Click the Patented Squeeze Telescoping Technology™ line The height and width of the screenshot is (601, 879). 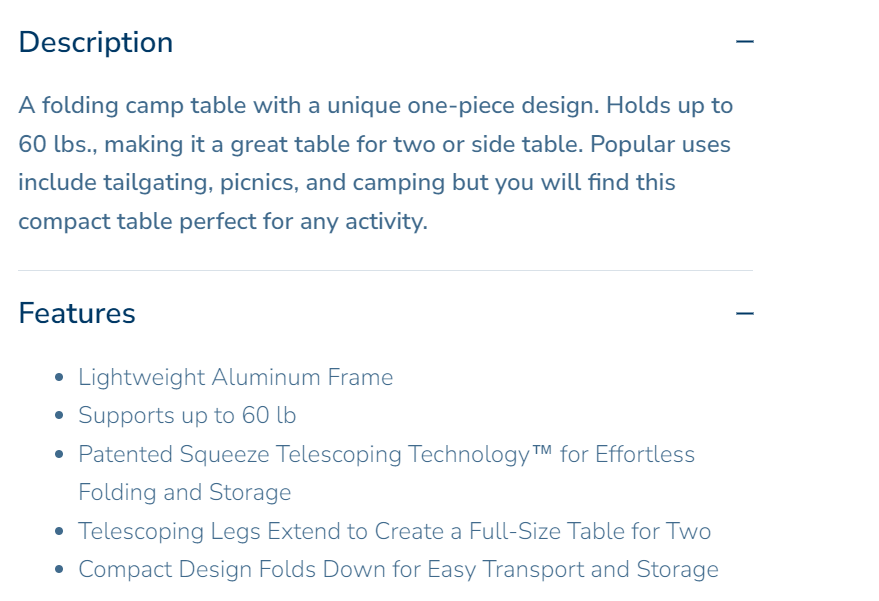(386, 454)
